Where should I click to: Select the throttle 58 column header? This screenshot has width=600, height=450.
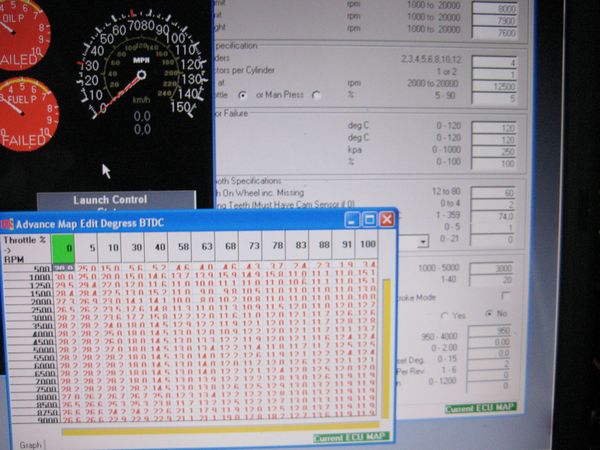pos(180,246)
